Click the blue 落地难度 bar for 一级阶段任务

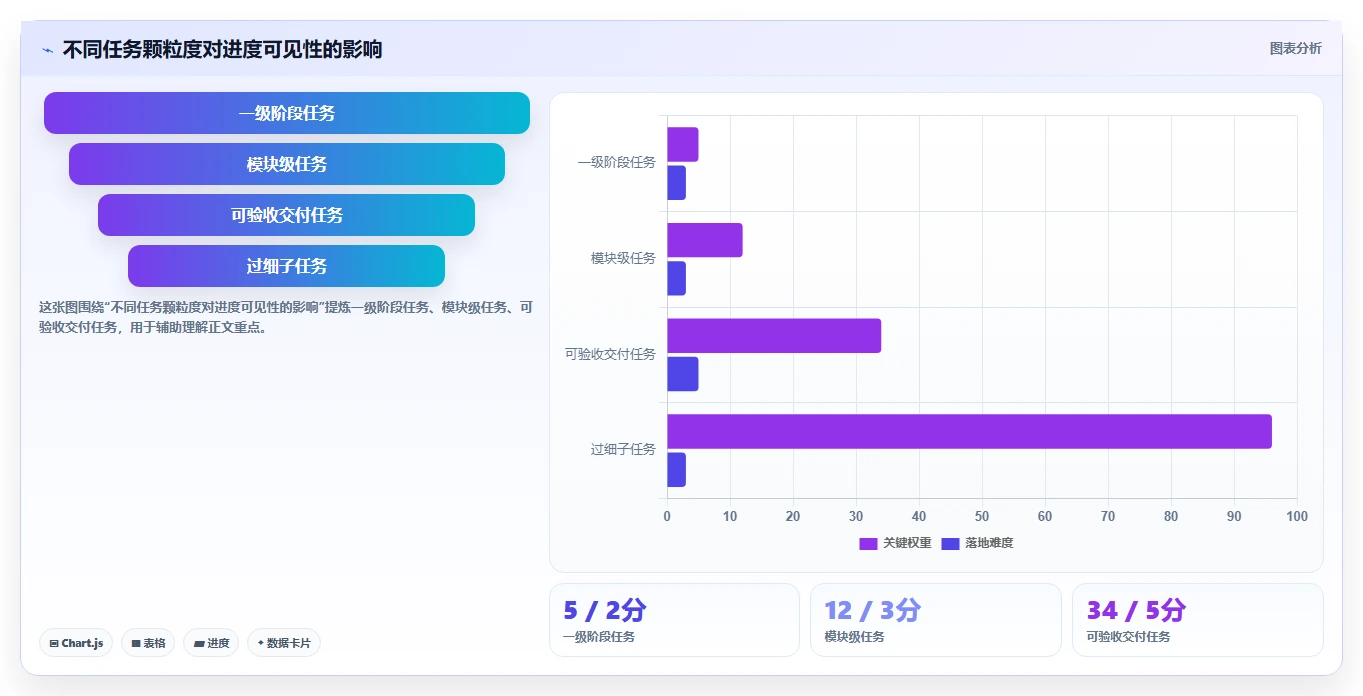(x=676, y=183)
